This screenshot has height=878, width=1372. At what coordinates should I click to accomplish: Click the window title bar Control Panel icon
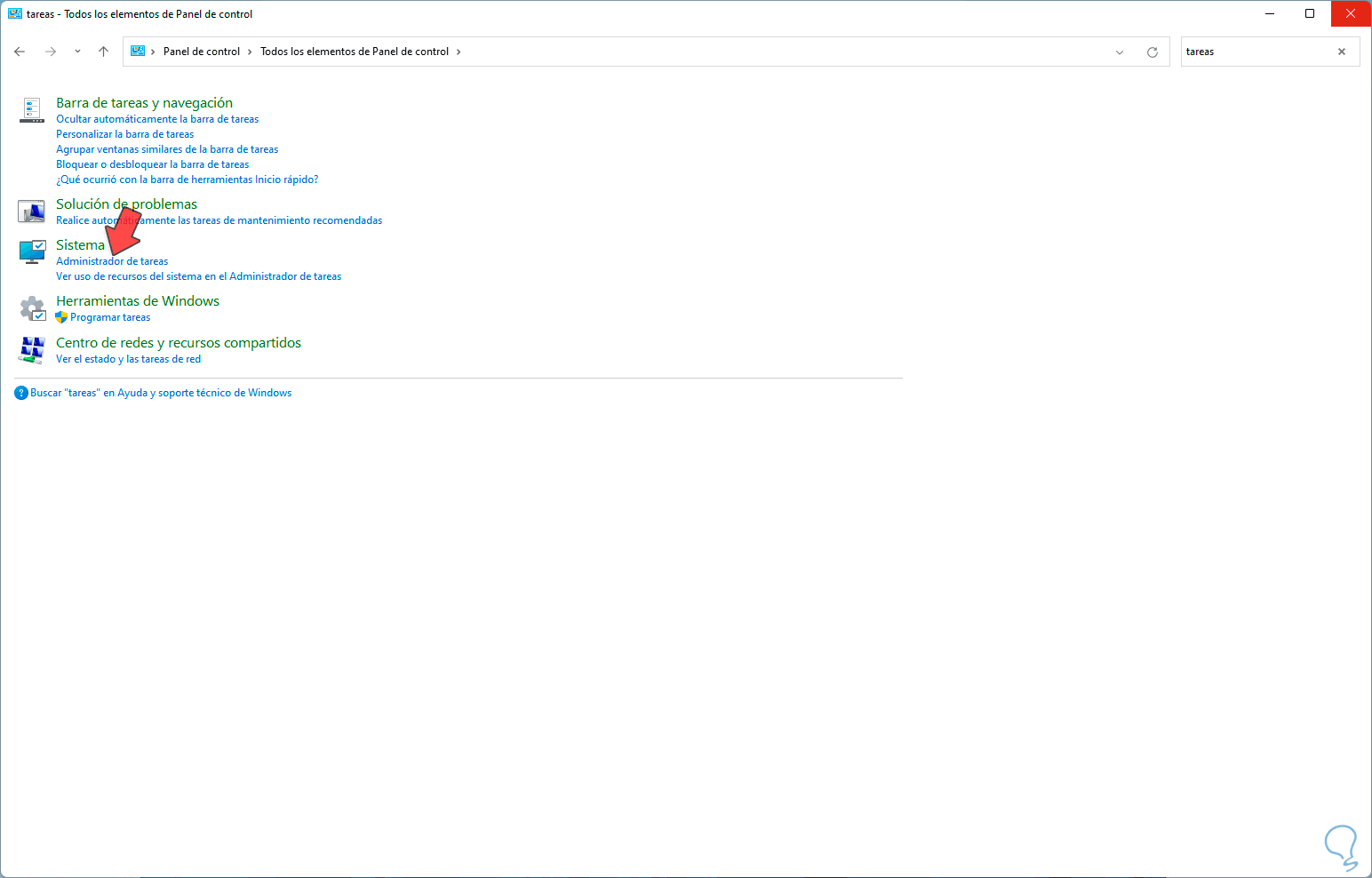click(15, 14)
